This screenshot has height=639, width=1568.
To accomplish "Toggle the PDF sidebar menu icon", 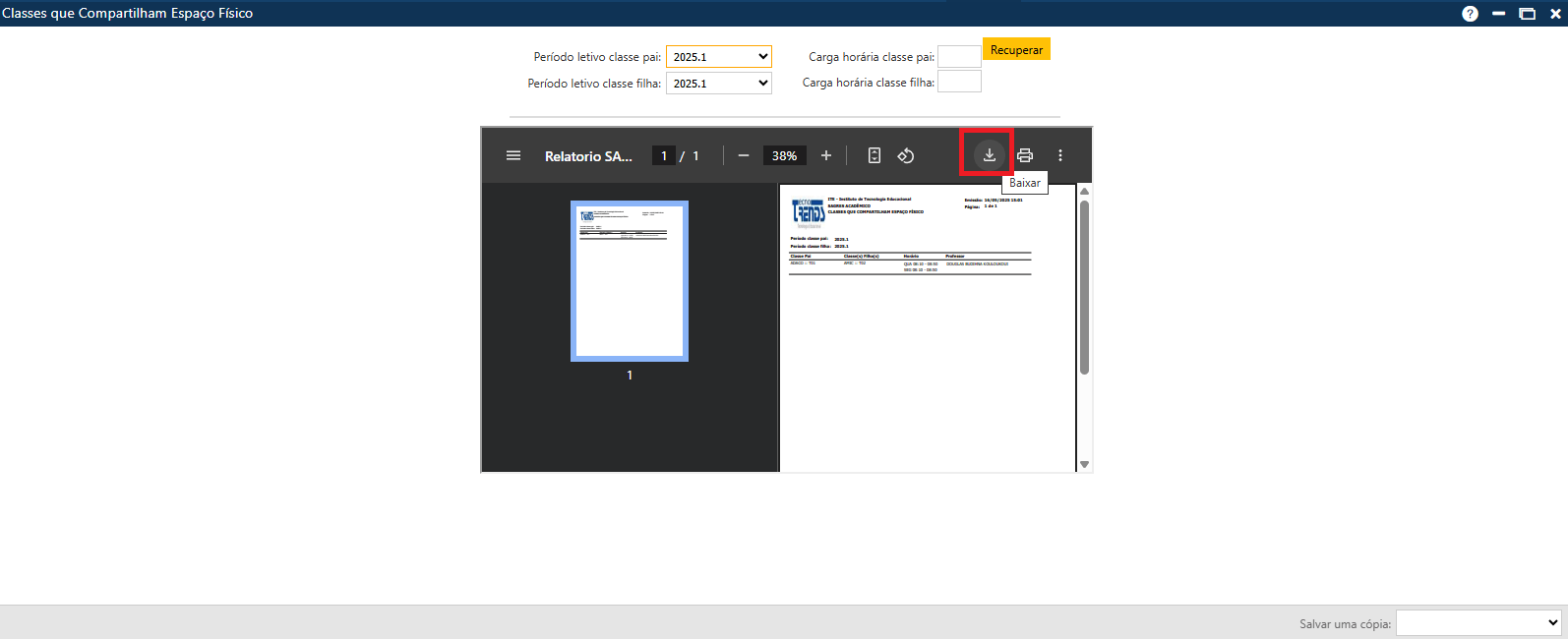I will 513,155.
